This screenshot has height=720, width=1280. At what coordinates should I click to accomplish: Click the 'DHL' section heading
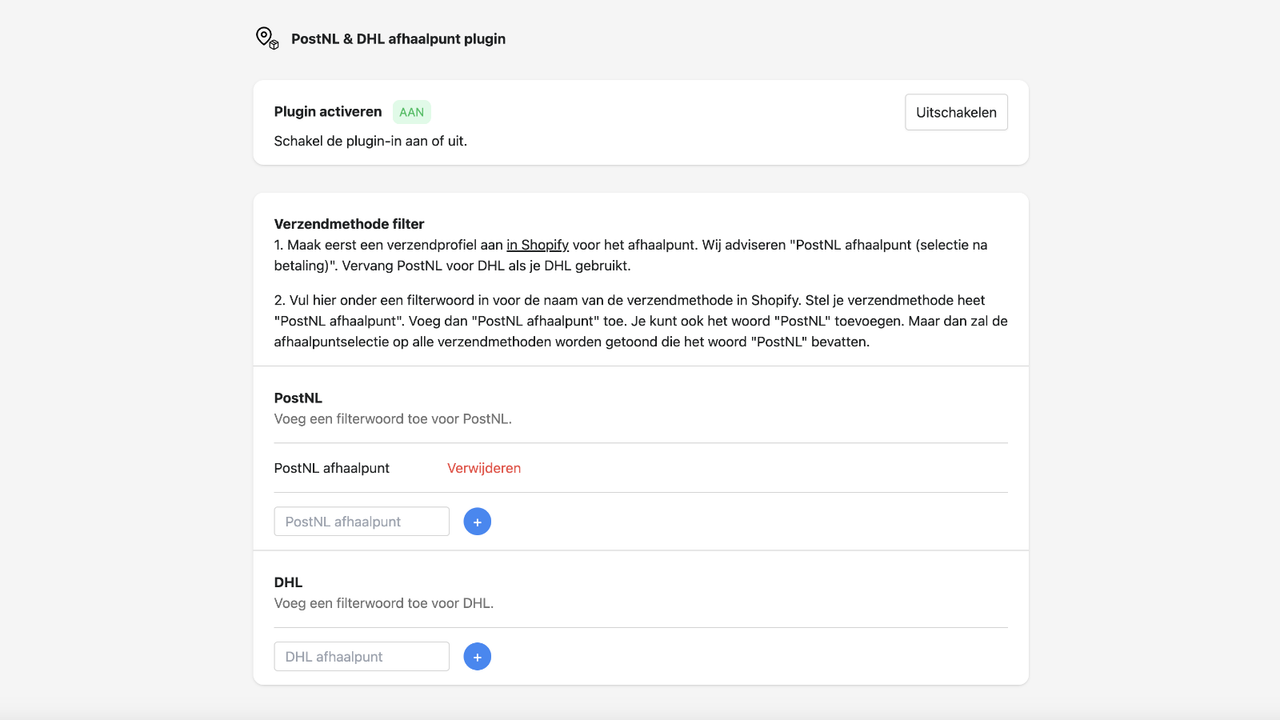[288, 582]
